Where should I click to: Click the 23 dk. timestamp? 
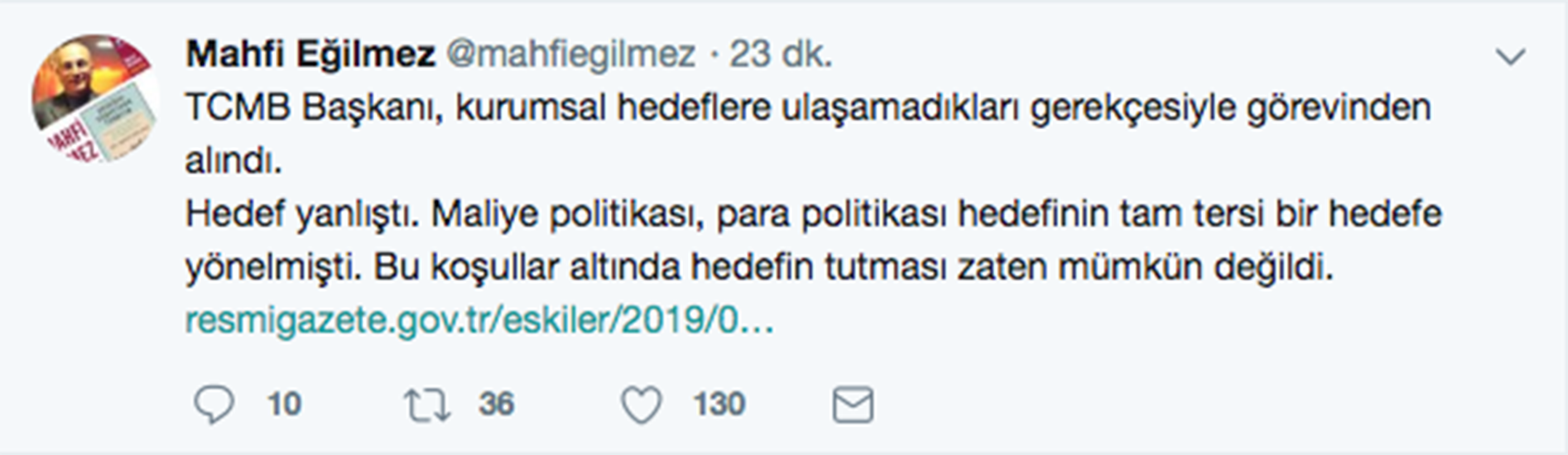coord(781,55)
